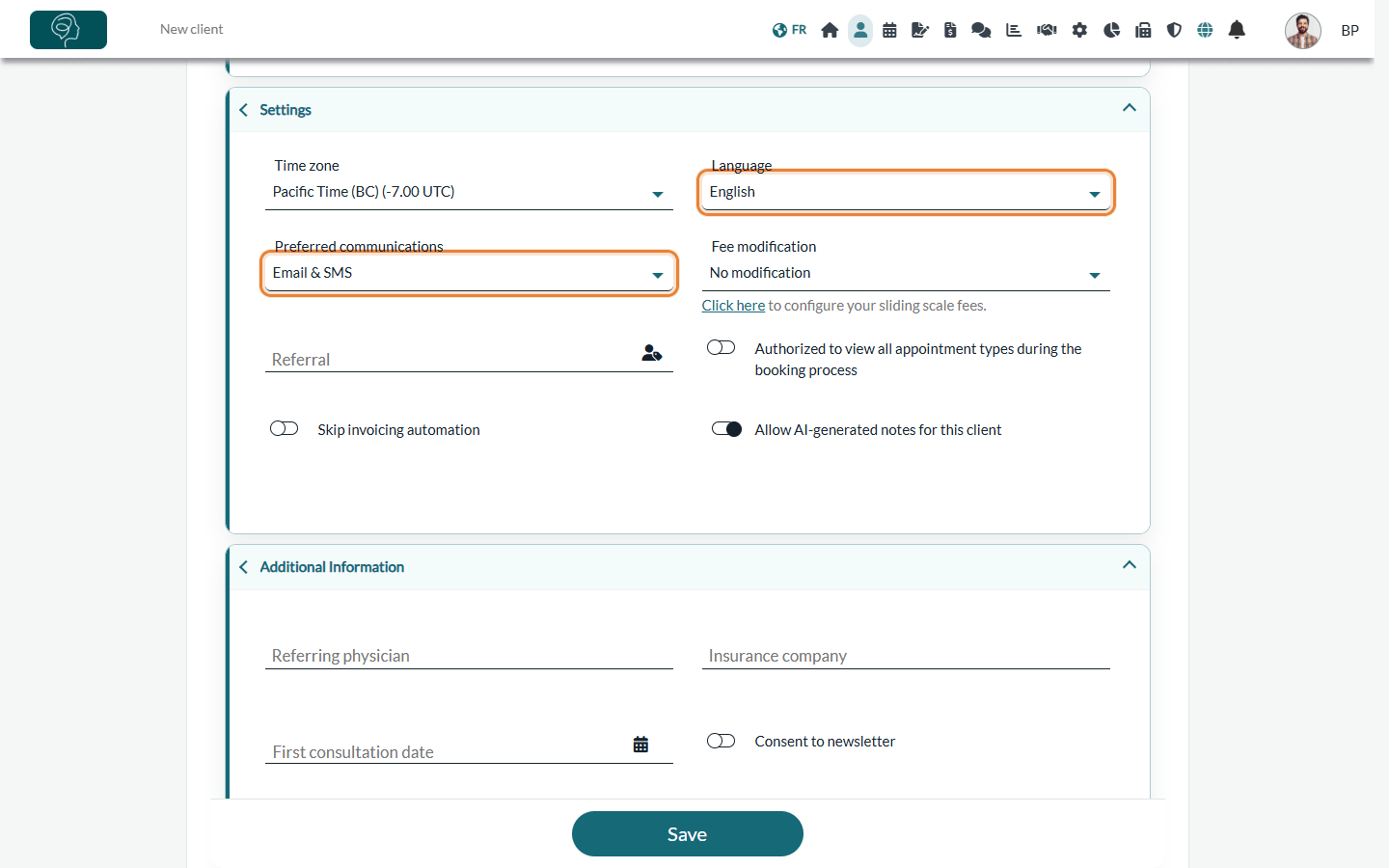1389x868 pixels.
Task: Click the app logo in header
Action: pos(68,30)
